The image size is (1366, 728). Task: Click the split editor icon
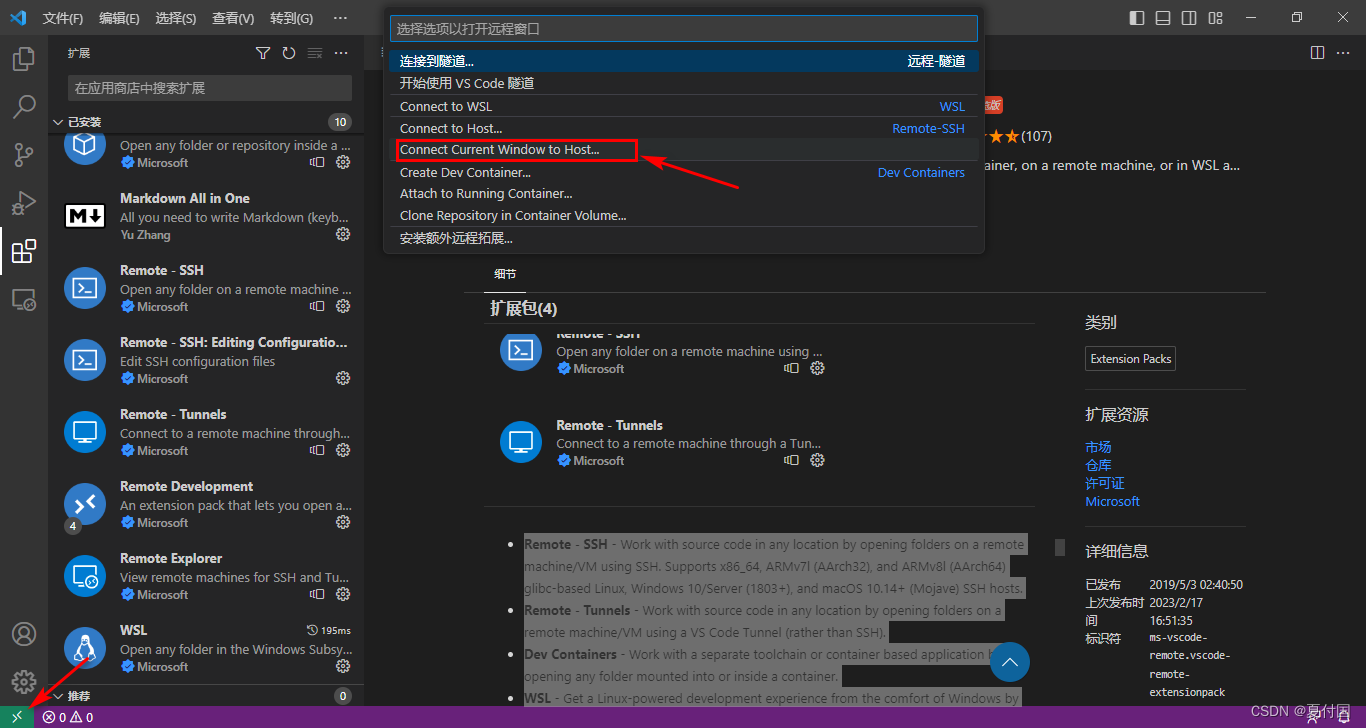click(x=1317, y=52)
